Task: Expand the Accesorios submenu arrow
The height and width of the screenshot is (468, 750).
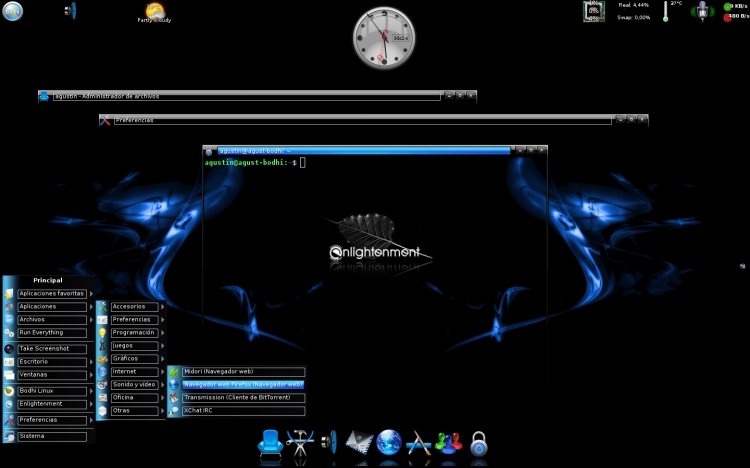Action: point(162,307)
